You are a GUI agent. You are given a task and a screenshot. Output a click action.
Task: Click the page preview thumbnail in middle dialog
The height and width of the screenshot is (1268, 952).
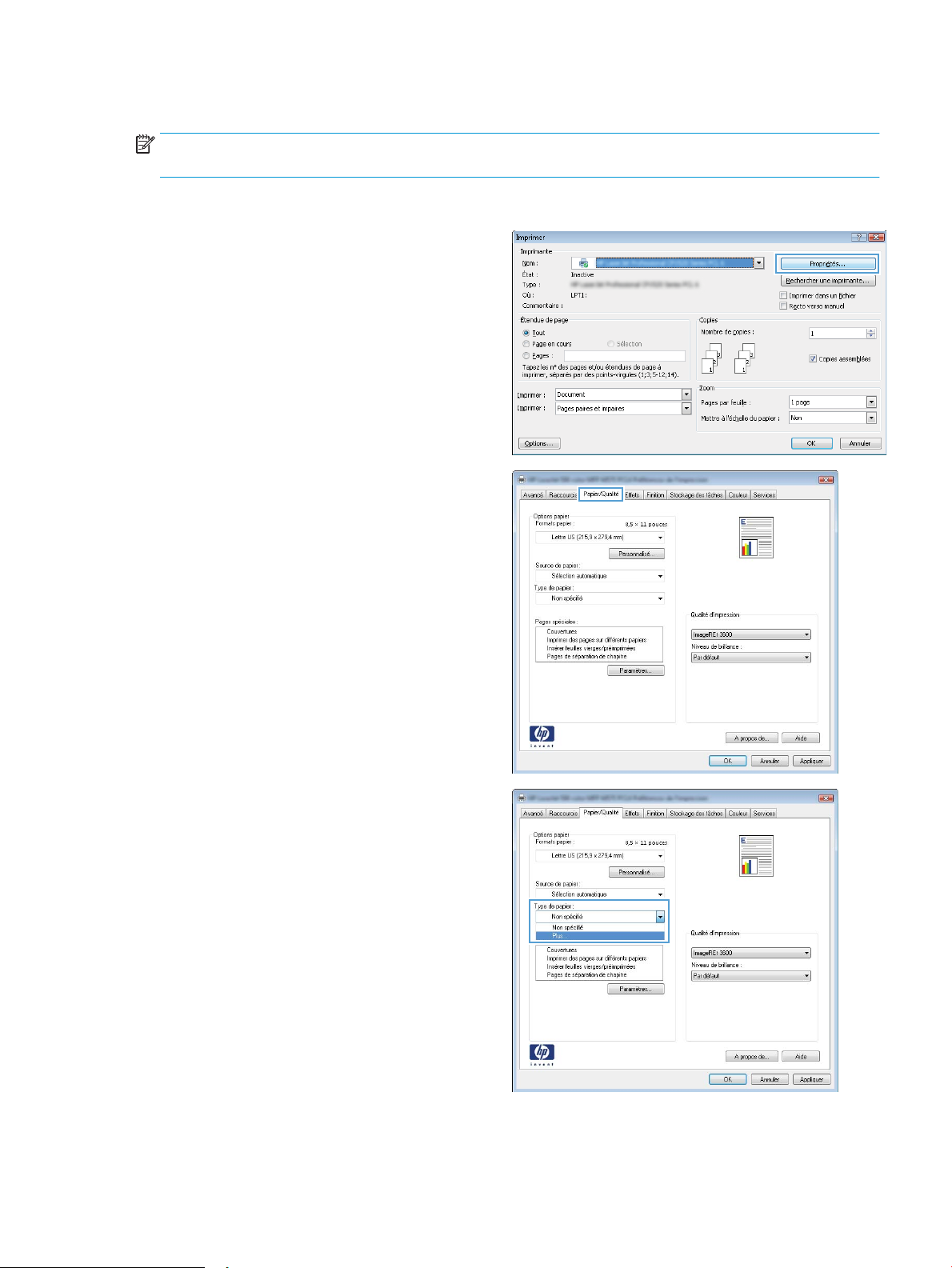757,538
